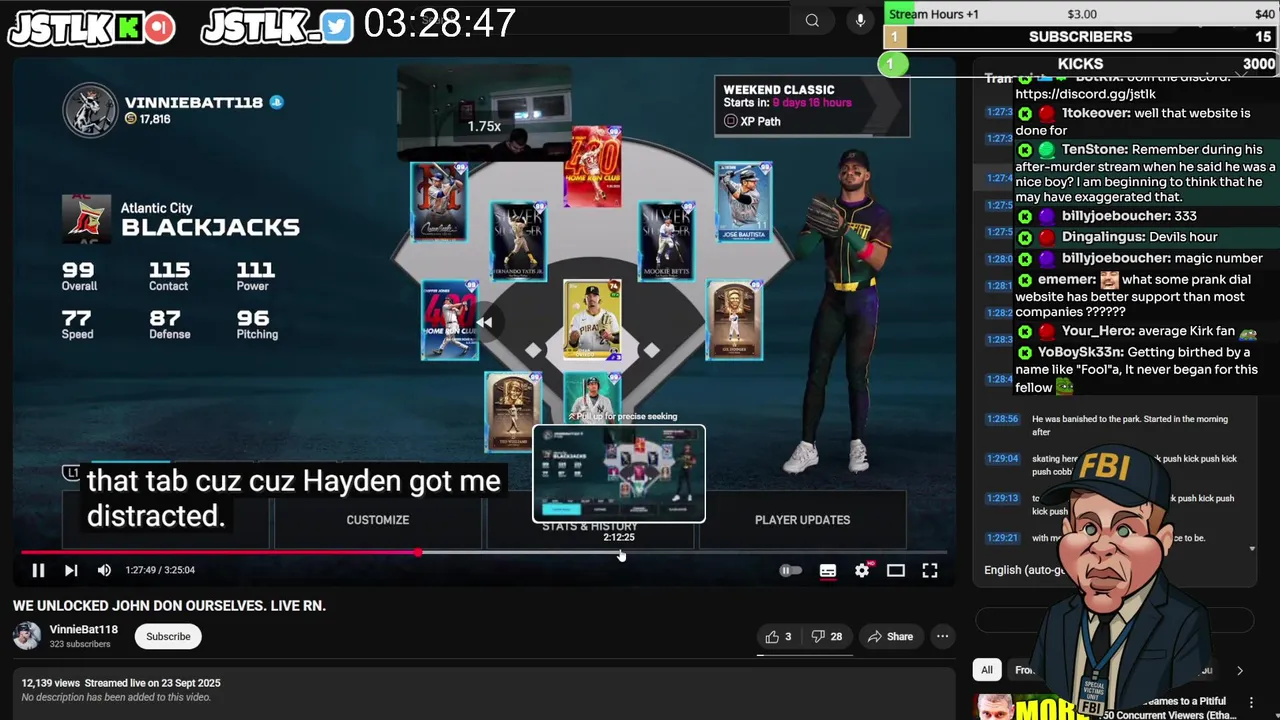
Task: Select the All filter chip
Action: 987,670
